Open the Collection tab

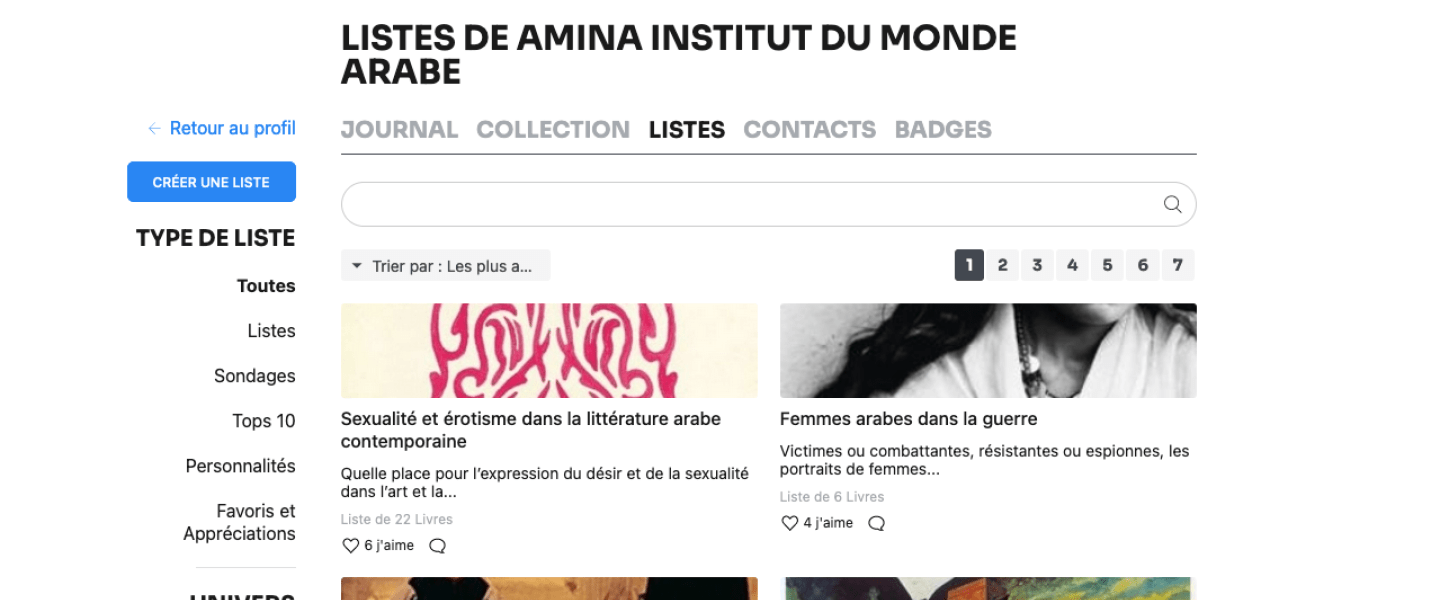[x=553, y=129]
